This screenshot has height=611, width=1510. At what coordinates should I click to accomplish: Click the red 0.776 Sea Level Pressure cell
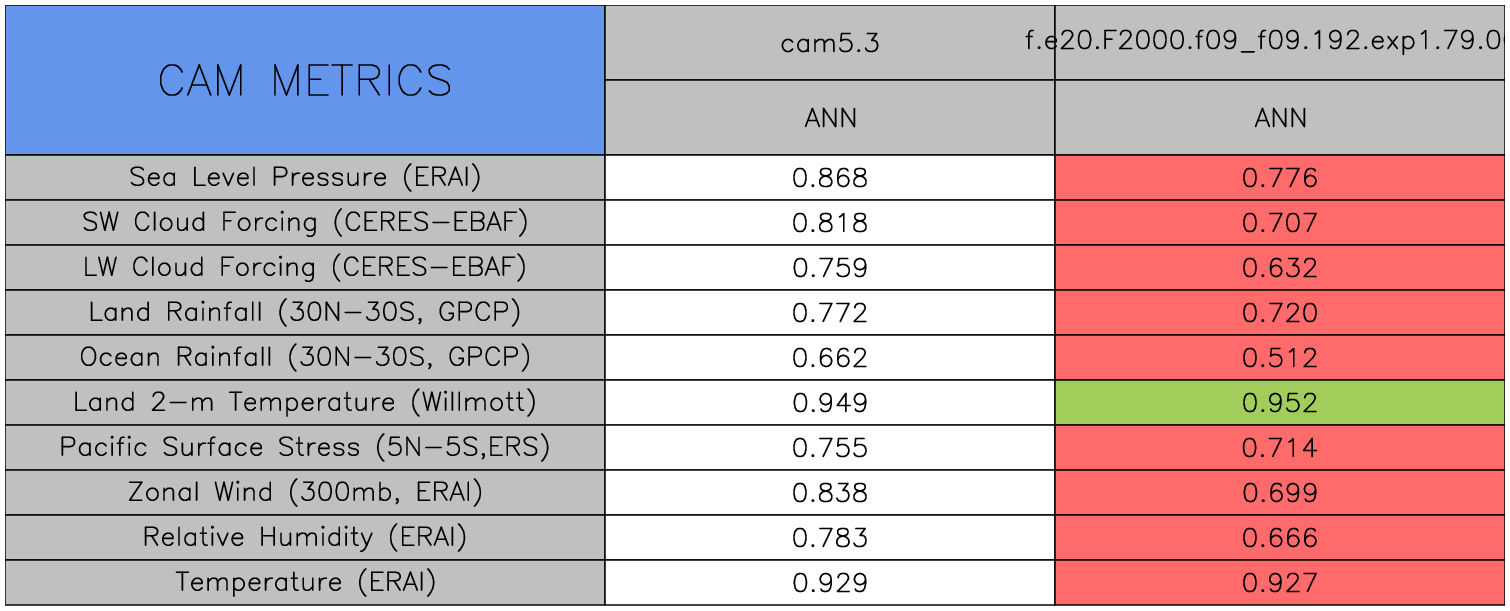[1280, 178]
